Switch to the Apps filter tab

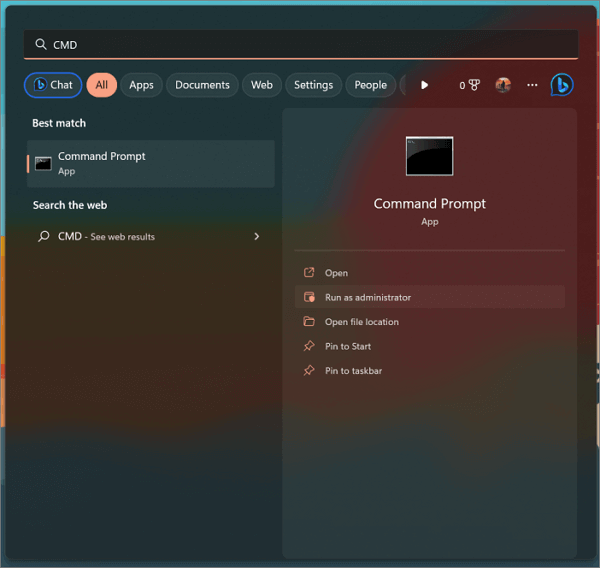click(x=141, y=85)
